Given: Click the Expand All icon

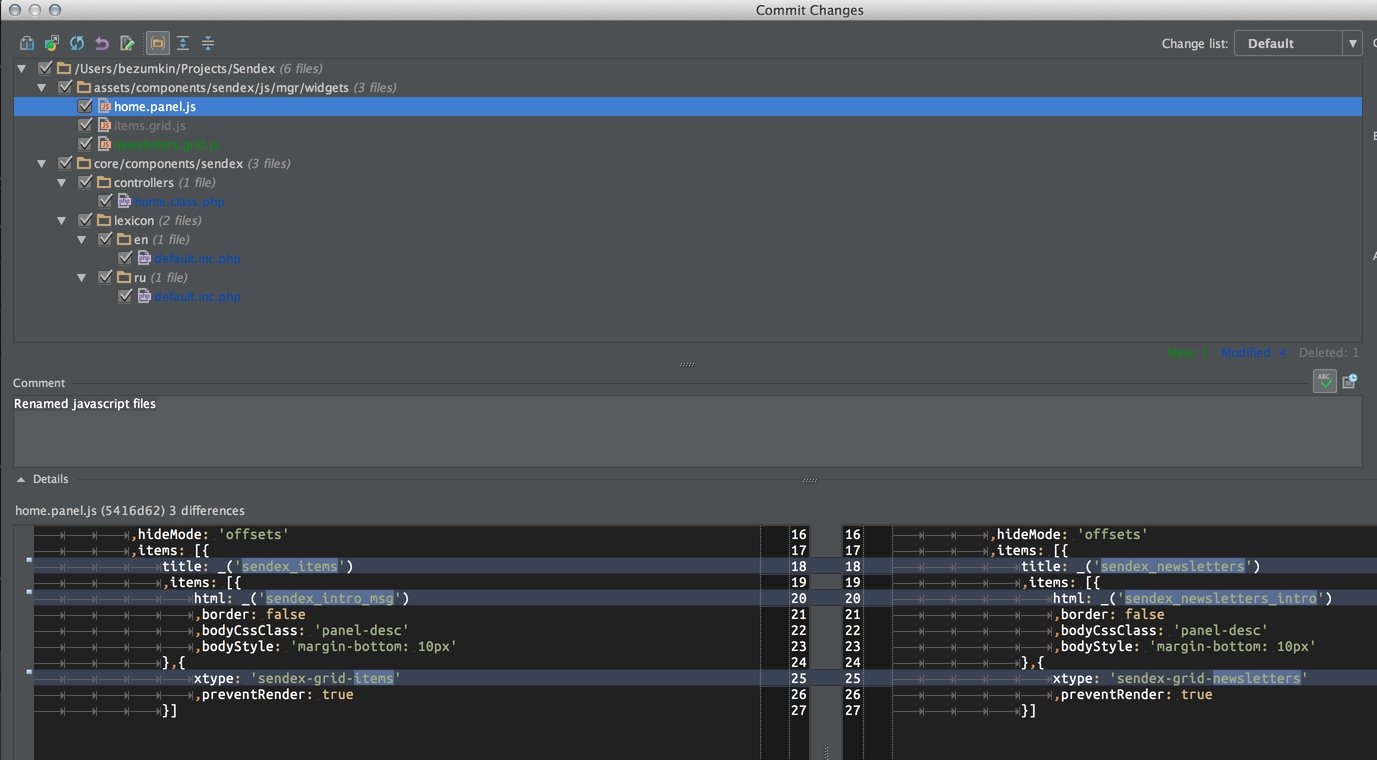Looking at the screenshot, I should coord(183,43).
